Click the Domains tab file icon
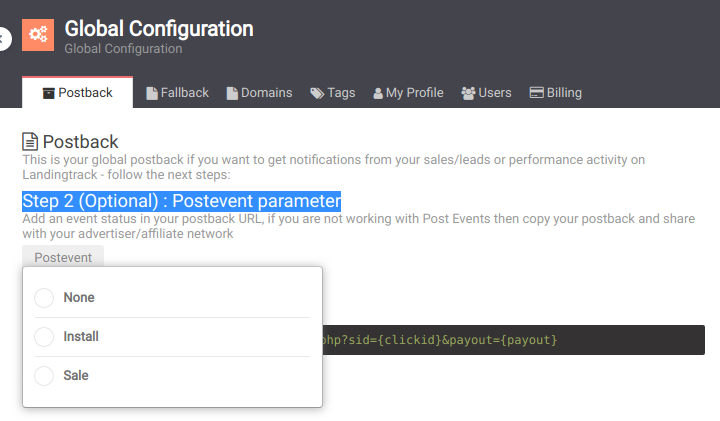Image resolution: width=720 pixels, height=421 pixels. (x=232, y=93)
